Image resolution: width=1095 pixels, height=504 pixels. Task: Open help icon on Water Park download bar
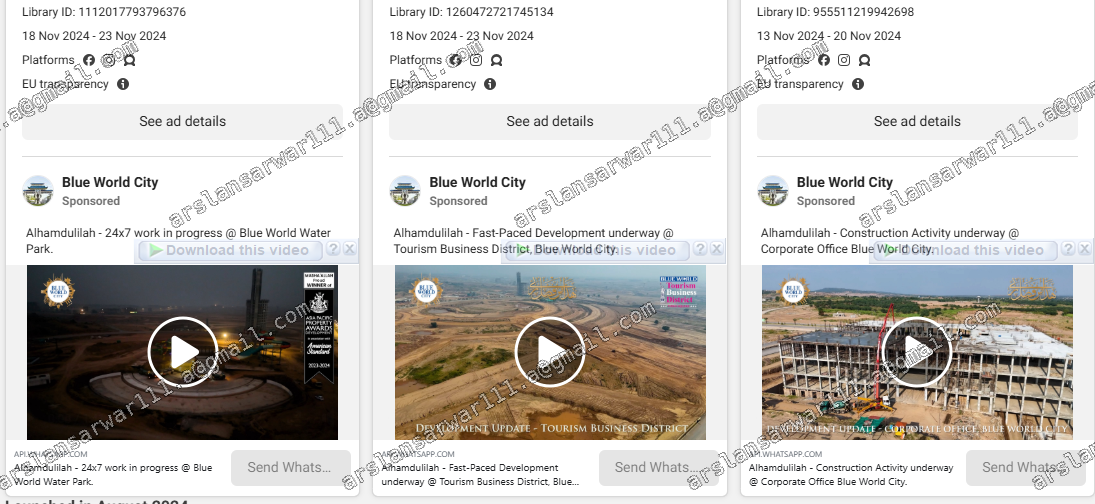point(333,249)
